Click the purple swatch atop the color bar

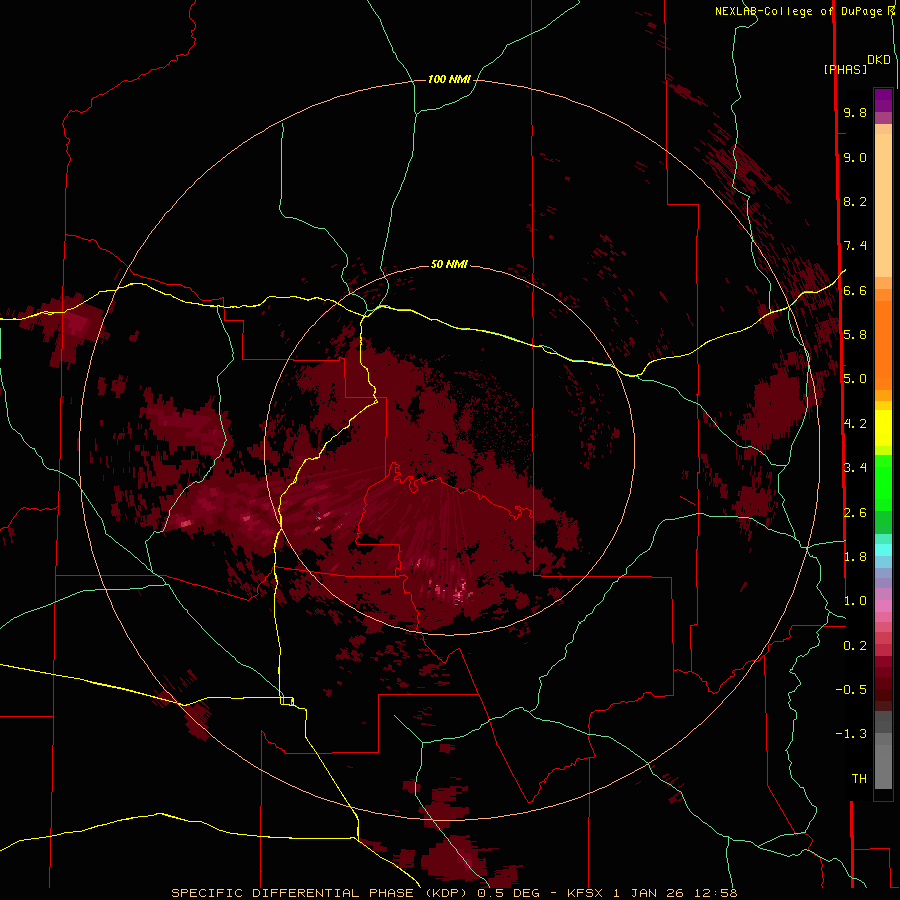(883, 100)
